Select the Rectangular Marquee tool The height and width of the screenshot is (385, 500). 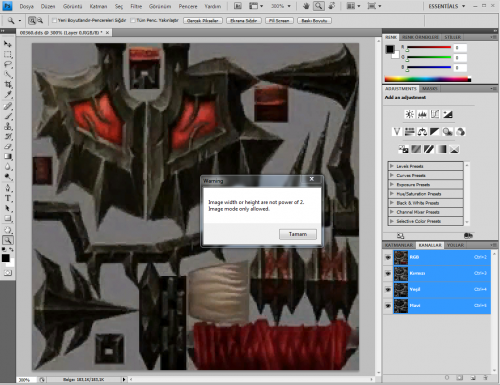click(7, 54)
